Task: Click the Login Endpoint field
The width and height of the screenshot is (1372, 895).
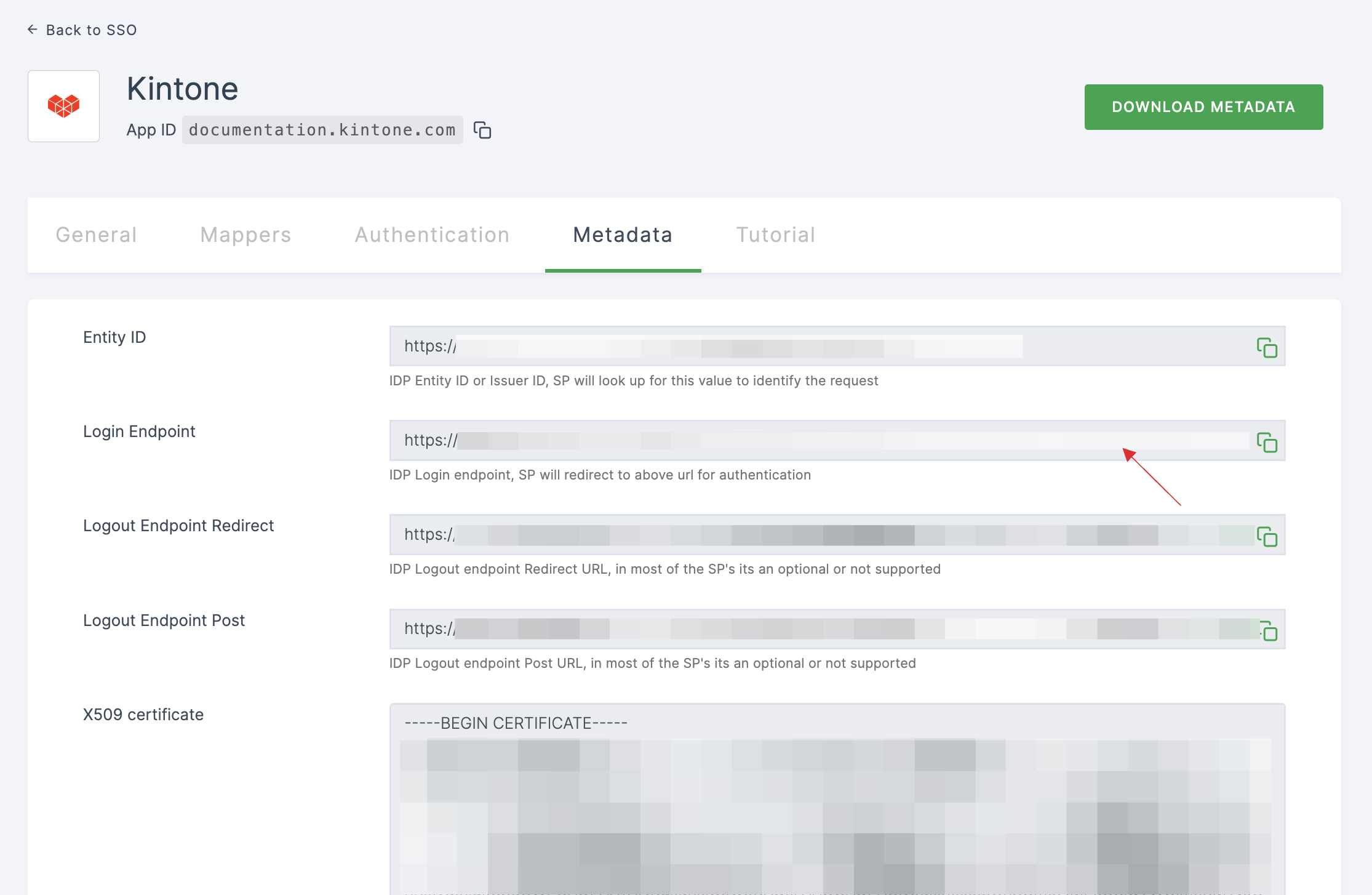Action: tap(837, 440)
